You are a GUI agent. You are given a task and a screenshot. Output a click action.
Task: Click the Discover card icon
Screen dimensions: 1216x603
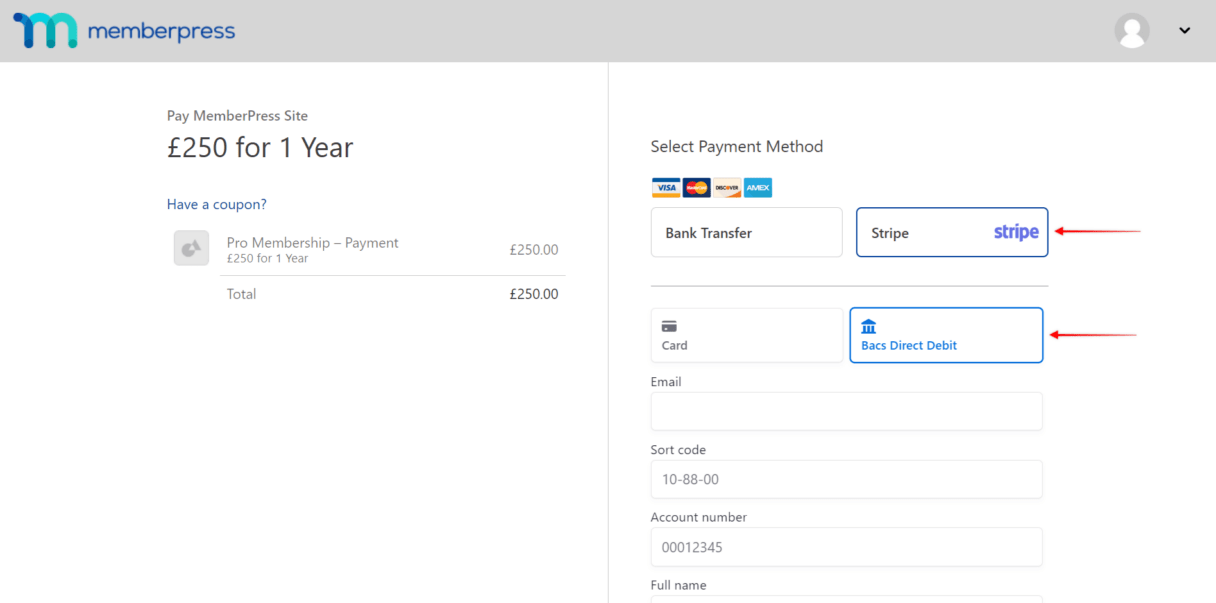[727, 188]
